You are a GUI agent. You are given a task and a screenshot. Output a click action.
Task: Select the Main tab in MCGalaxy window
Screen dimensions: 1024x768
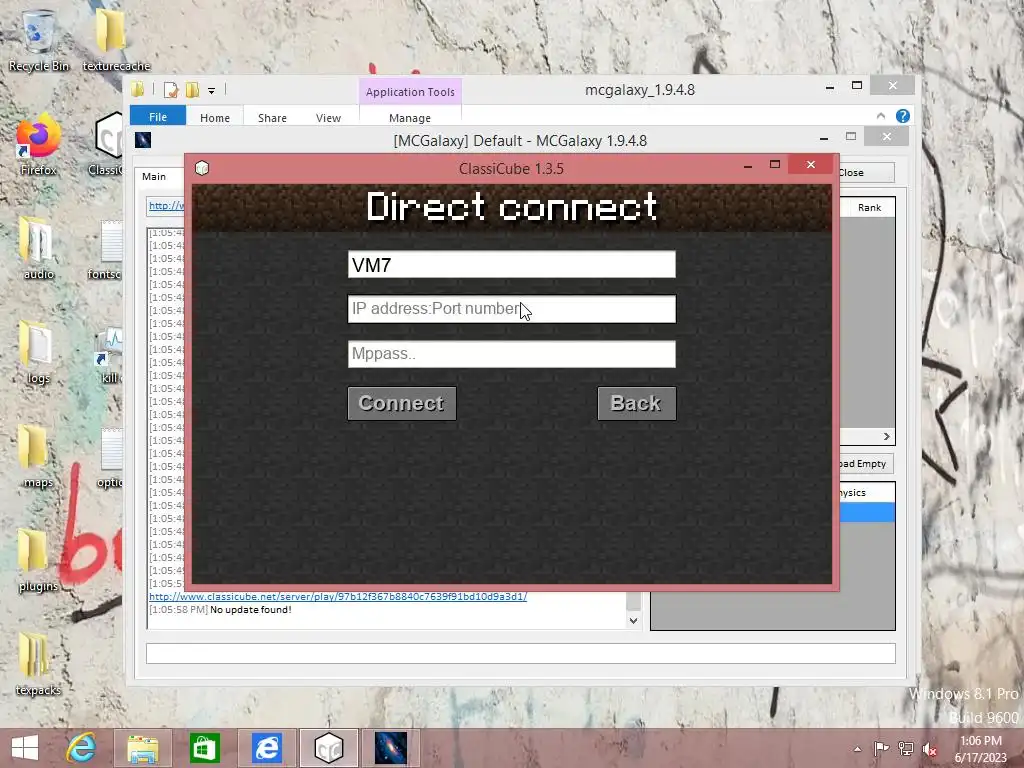coord(154,176)
